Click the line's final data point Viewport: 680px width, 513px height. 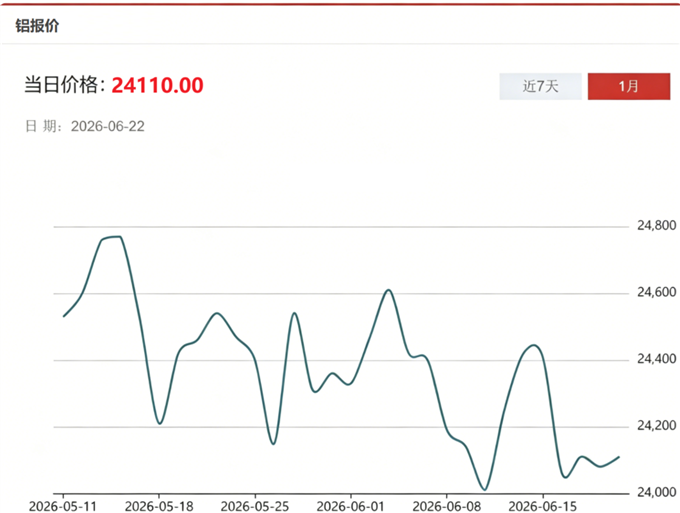(619, 457)
